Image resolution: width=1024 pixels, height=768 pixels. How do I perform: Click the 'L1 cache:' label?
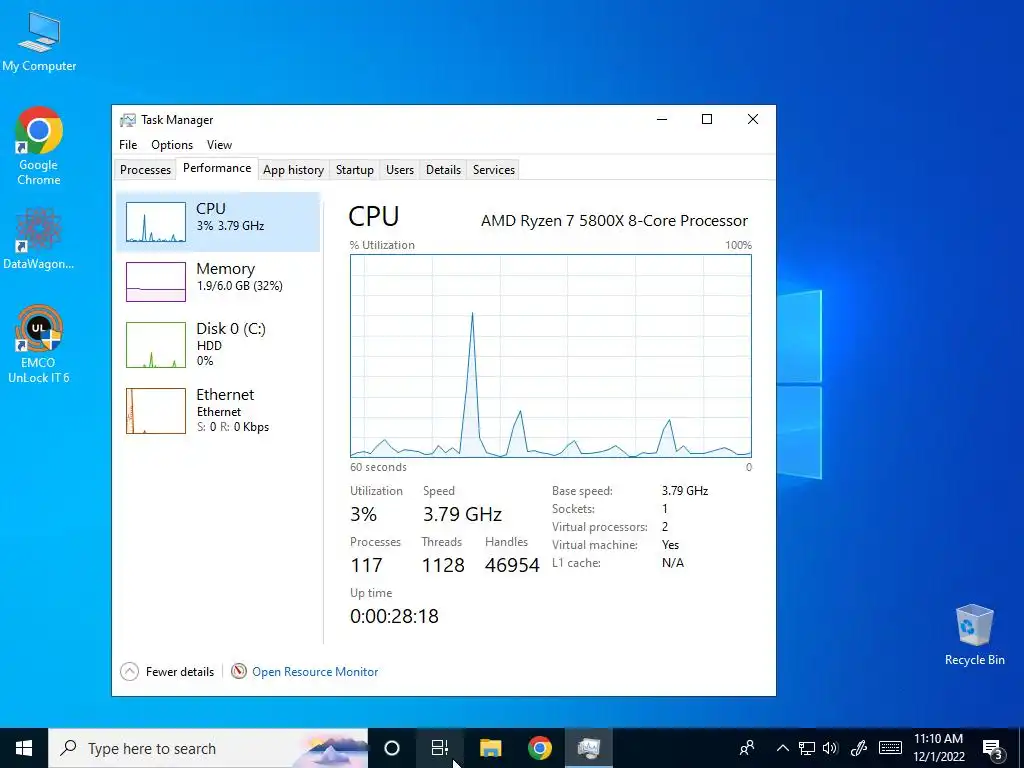point(576,563)
